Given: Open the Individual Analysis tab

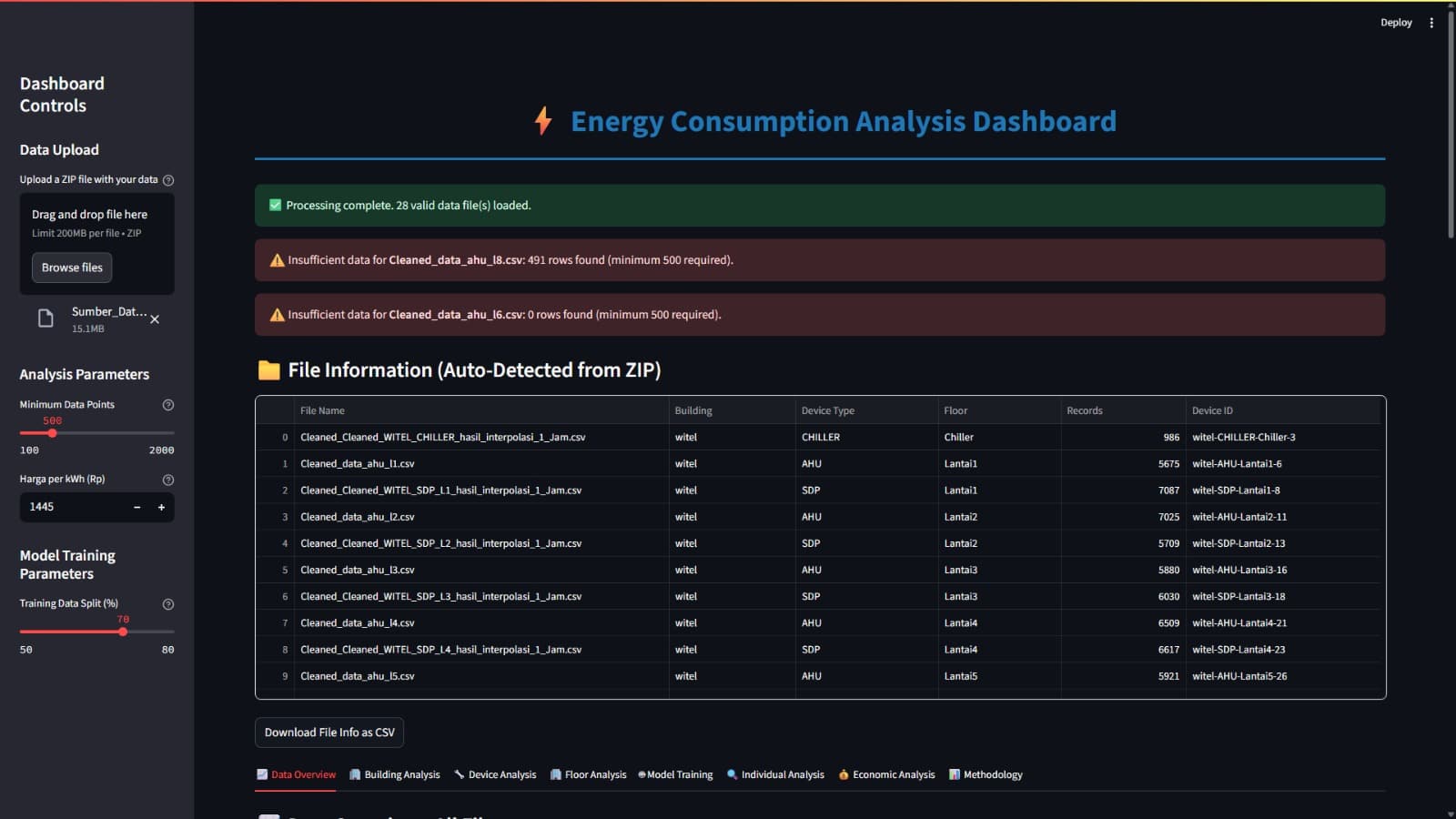Looking at the screenshot, I should pos(775,775).
